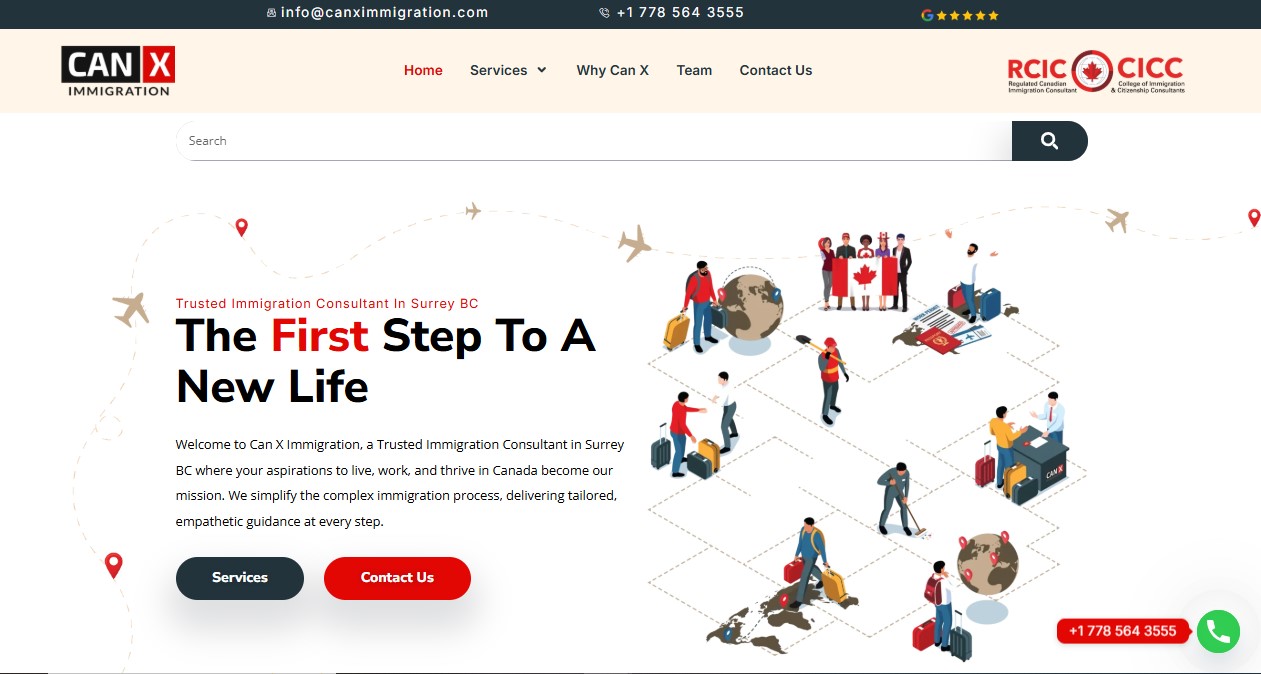Screen dimensions: 1261x674
Task: Click the magnifying glass search button
Action: [x=1049, y=141]
